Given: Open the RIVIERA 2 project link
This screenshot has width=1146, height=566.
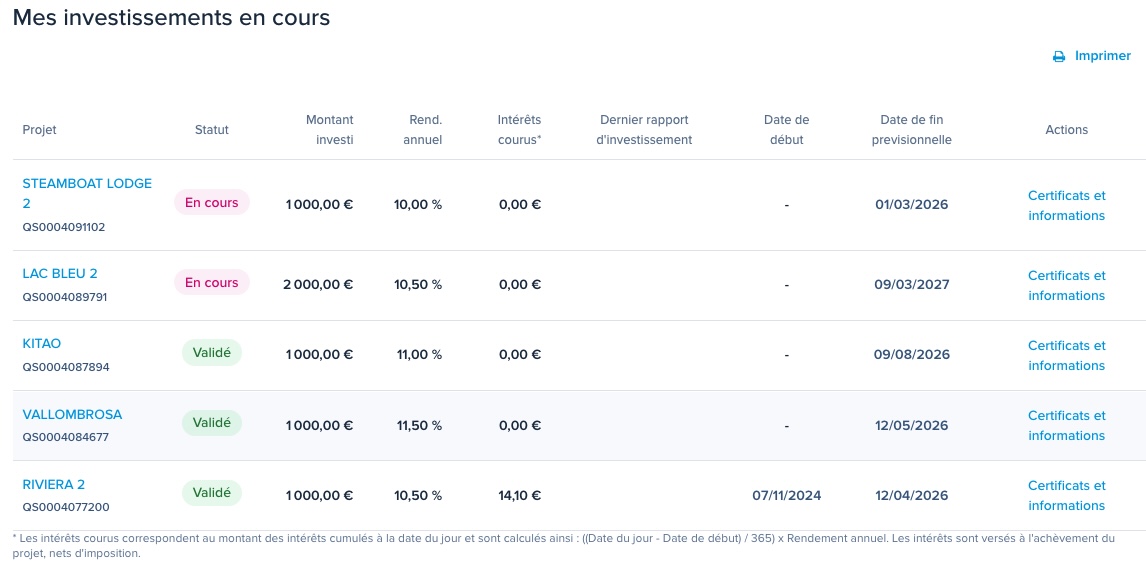Looking at the screenshot, I should [54, 485].
